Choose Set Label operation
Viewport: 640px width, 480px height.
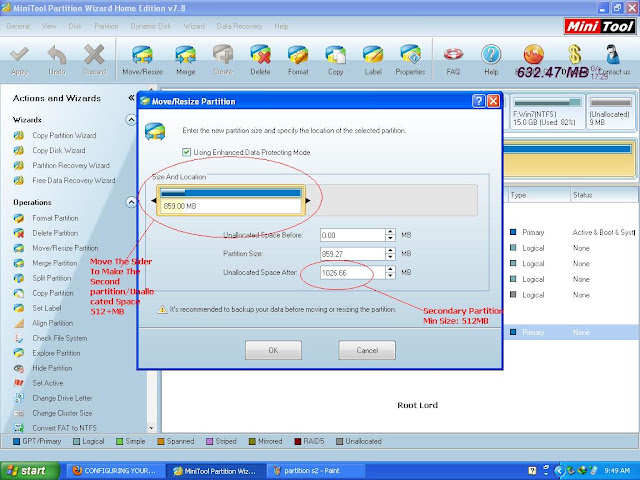47,308
